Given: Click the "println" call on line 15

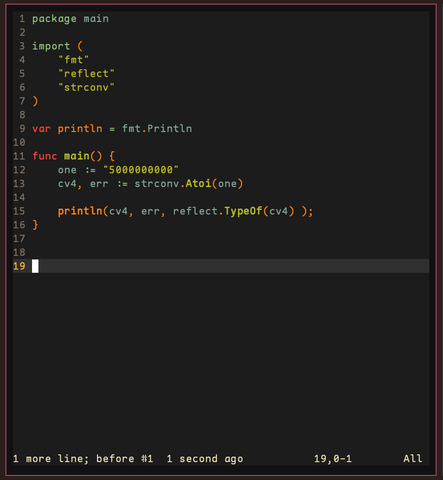Looking at the screenshot, I should [x=80, y=211].
